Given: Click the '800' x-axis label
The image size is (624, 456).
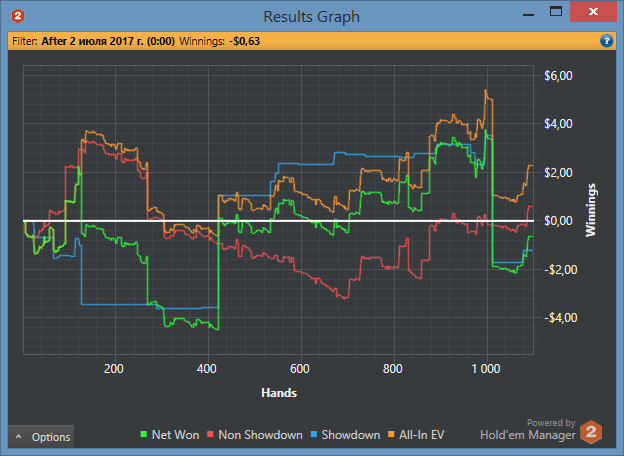Looking at the screenshot, I should (392, 369).
